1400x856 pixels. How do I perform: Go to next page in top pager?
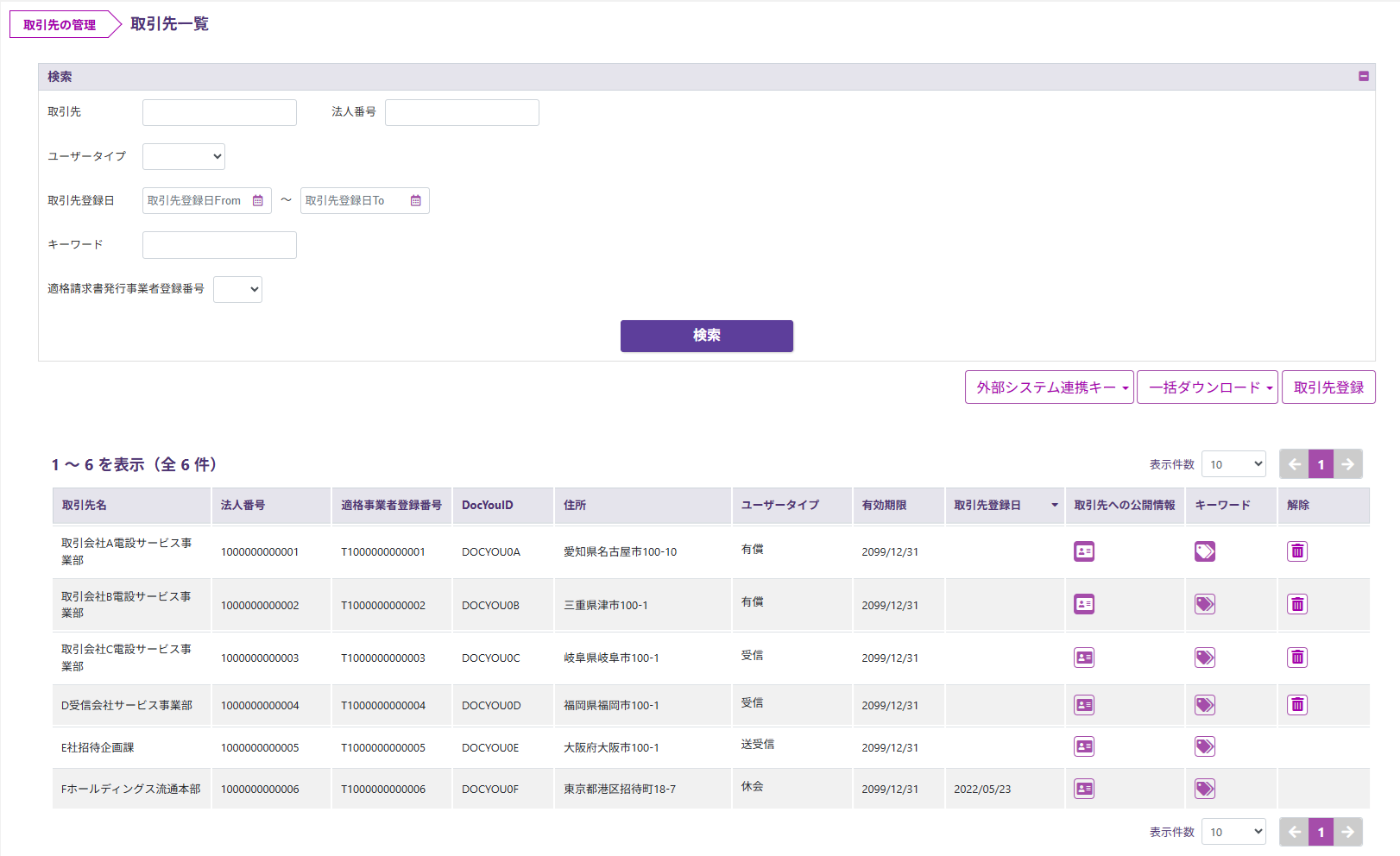1348,464
